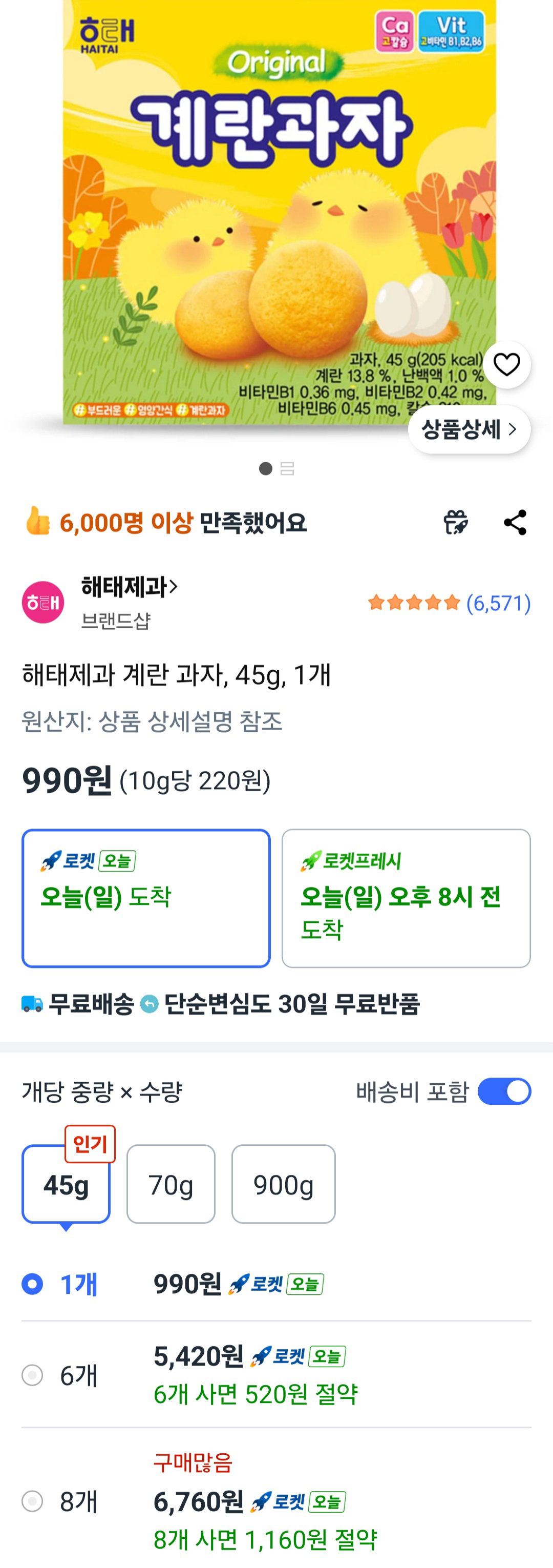
Task: Select 로켓프레시 delivery option card
Action: (406, 898)
